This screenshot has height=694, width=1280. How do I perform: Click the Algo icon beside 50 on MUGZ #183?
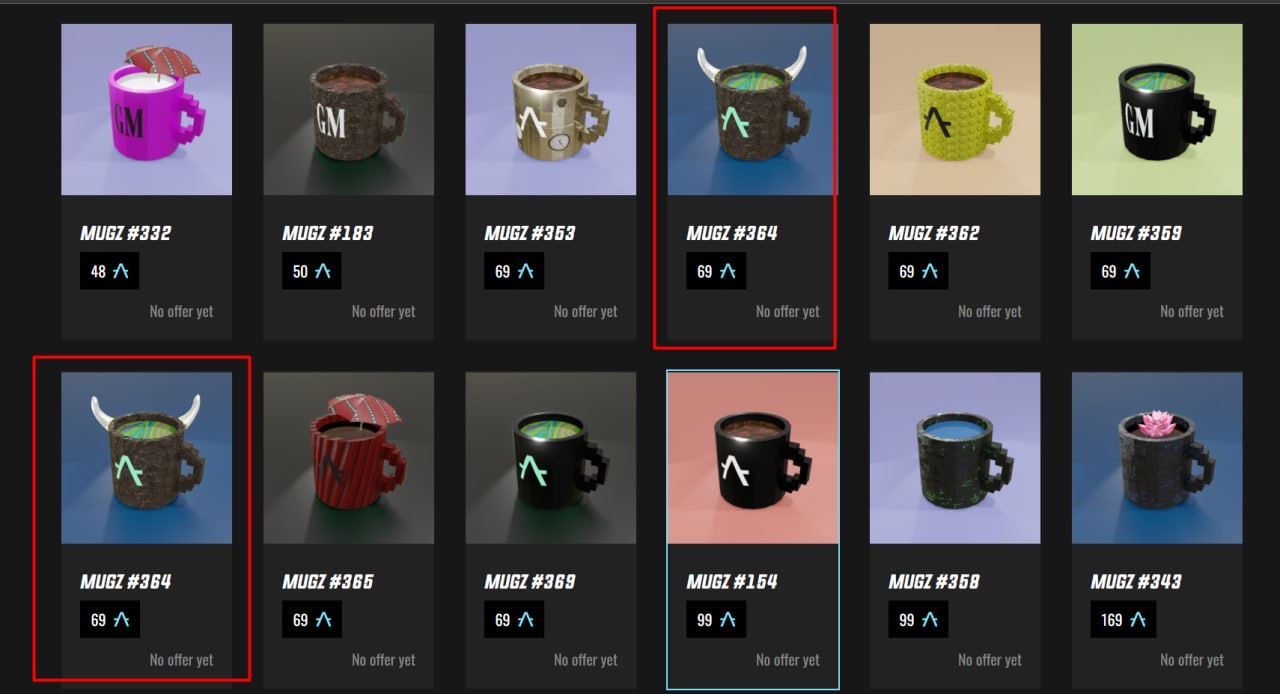click(323, 271)
